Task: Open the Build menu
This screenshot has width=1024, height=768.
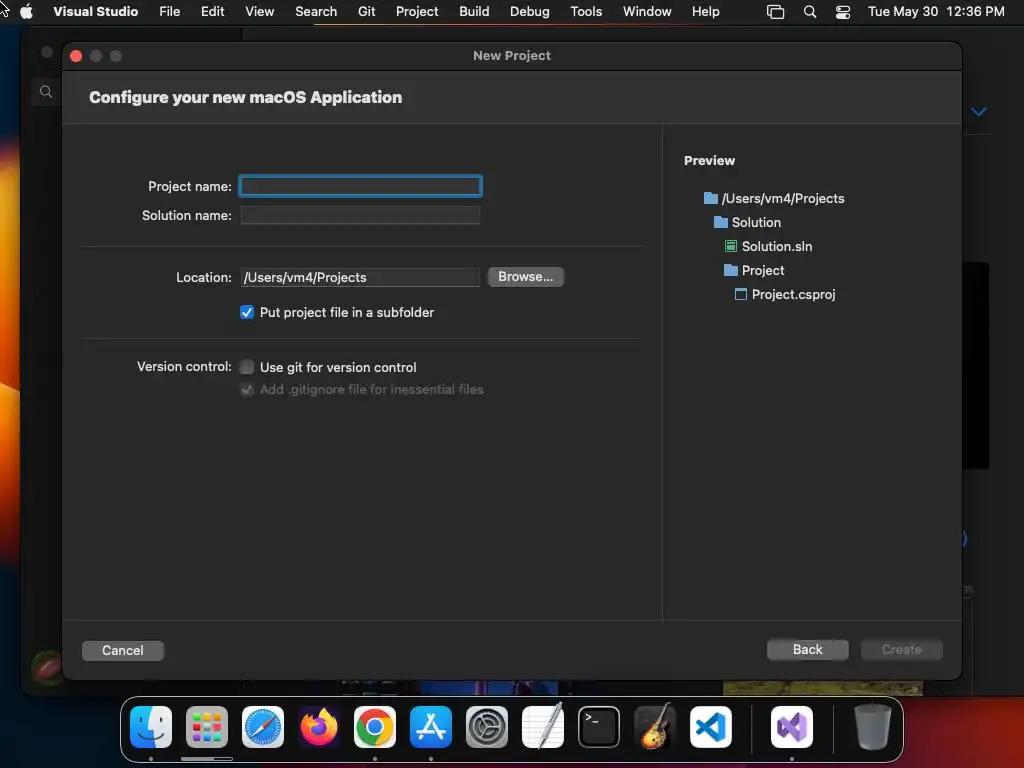Action: pos(474,12)
